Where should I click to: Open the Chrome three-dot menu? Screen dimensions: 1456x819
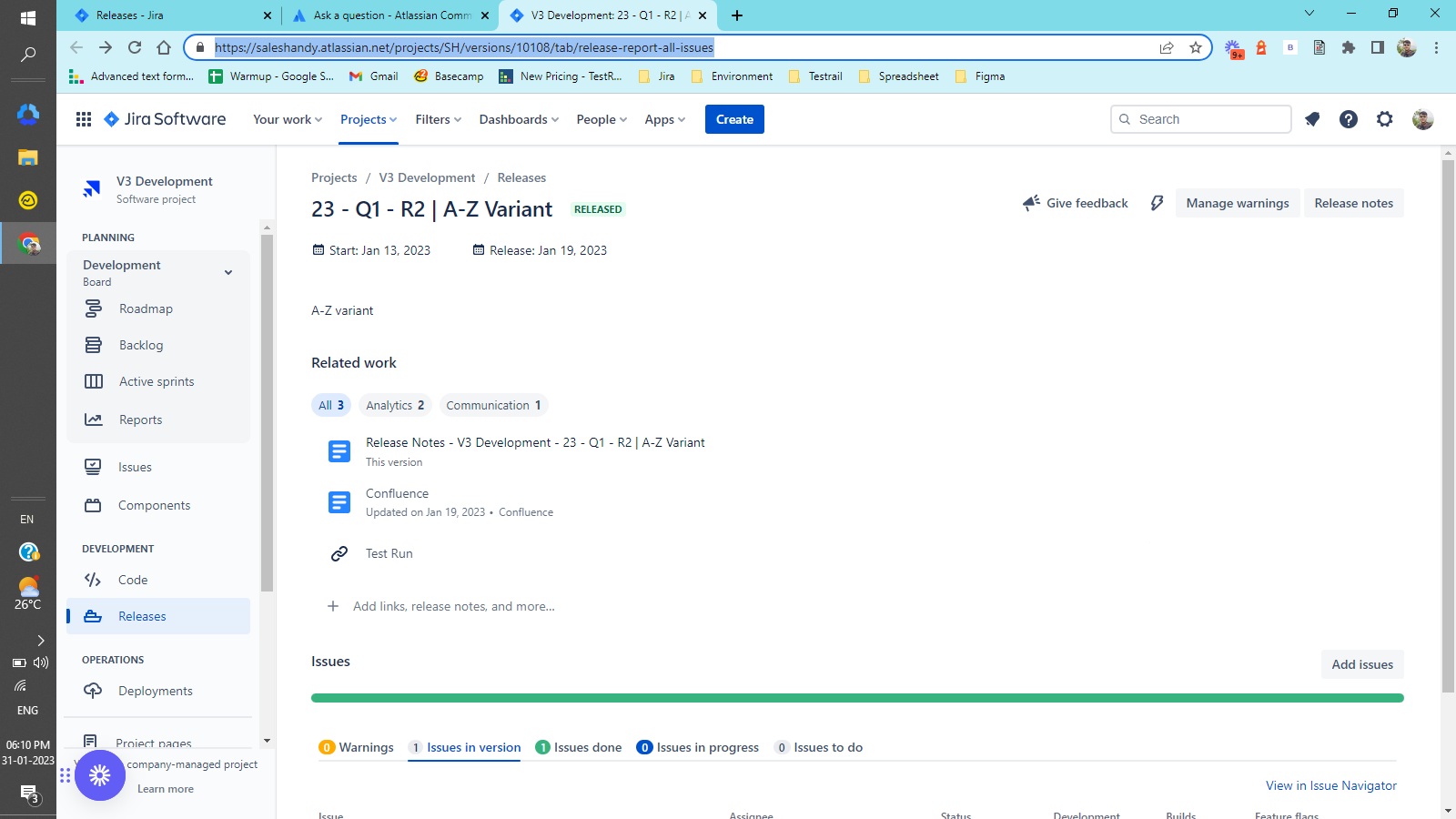pos(1437,47)
